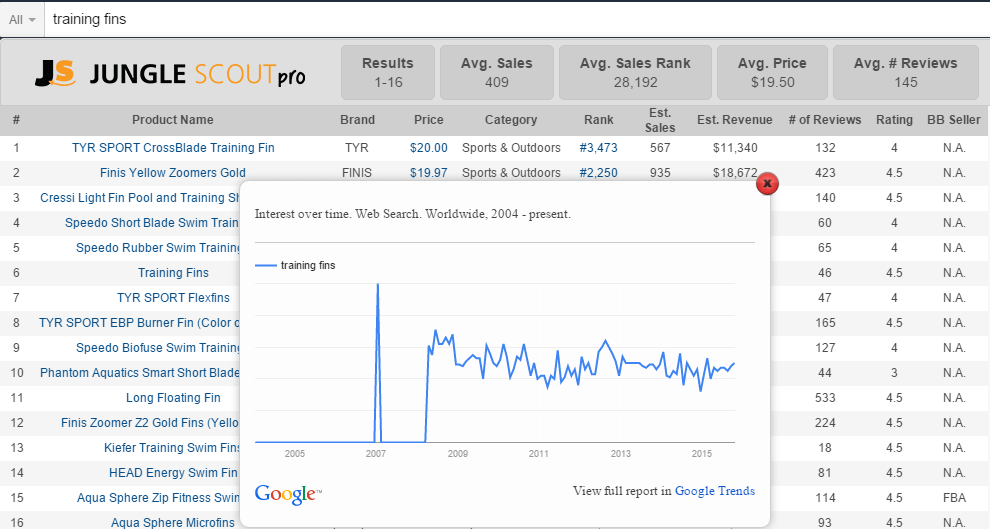Sort by Price column header
The height and width of the screenshot is (529, 990).
[x=429, y=120]
